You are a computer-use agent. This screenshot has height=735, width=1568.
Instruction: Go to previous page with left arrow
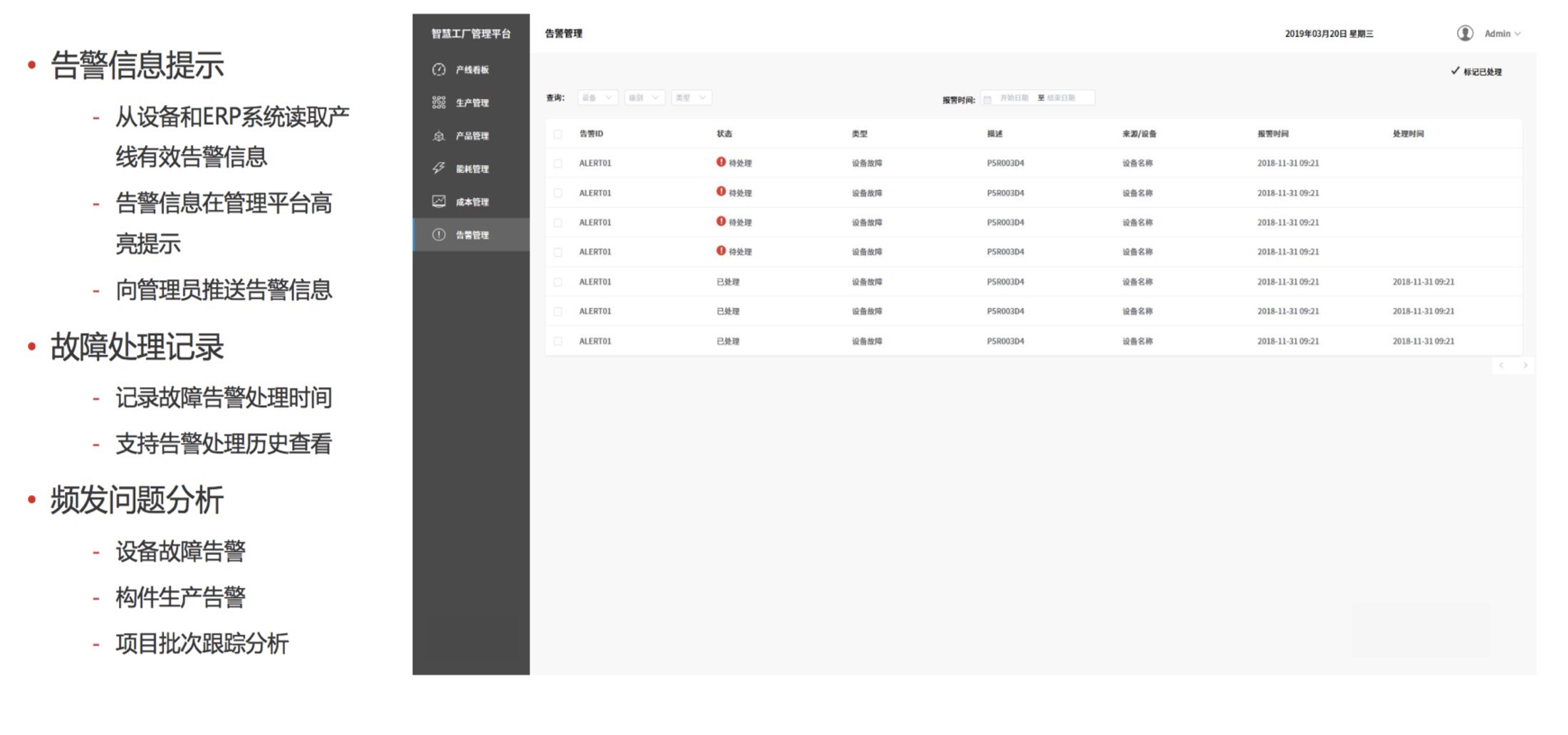(1501, 366)
